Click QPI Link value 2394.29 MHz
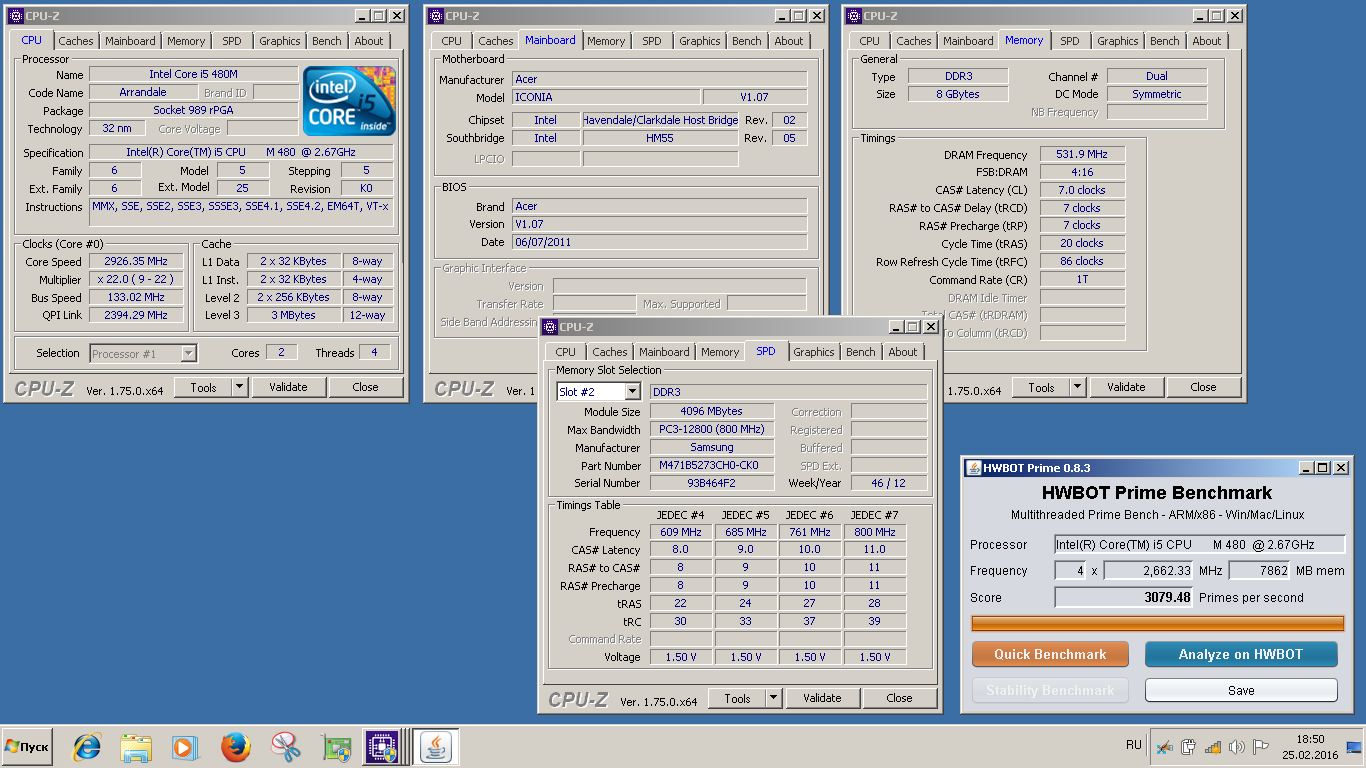Viewport: 1366px width, 768px height. point(136,315)
